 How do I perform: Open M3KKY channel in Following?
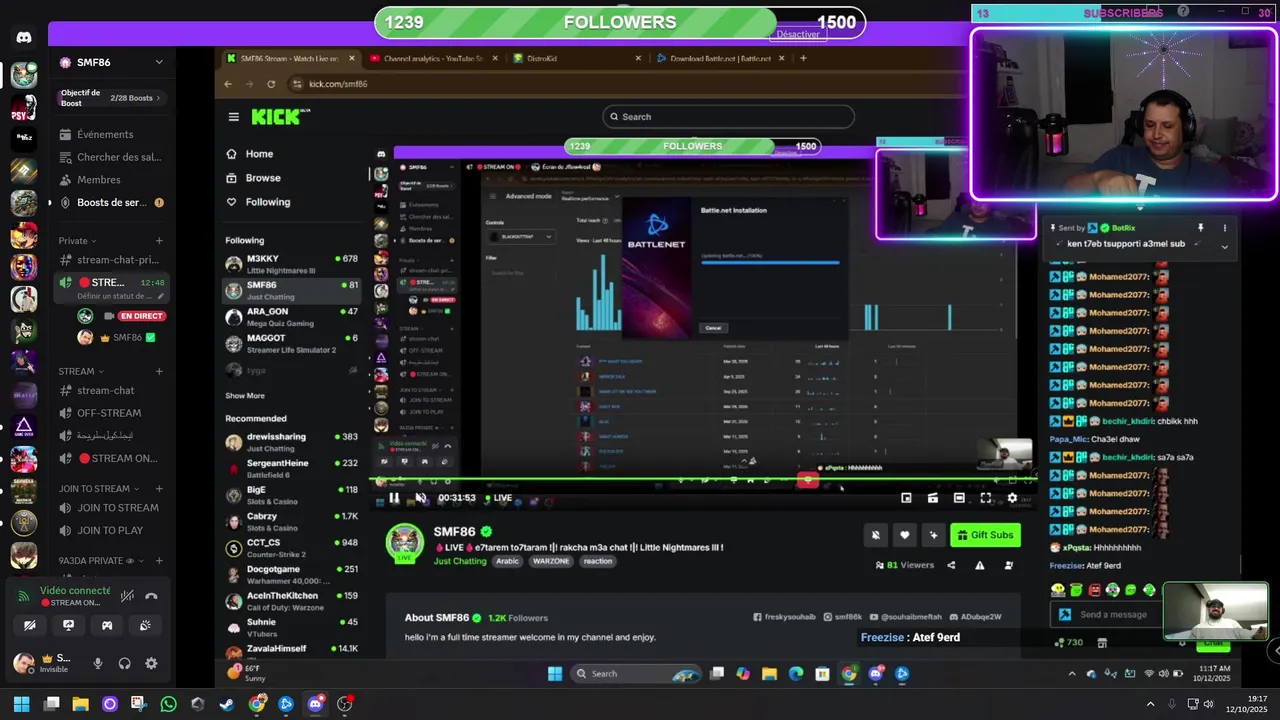coord(291,264)
